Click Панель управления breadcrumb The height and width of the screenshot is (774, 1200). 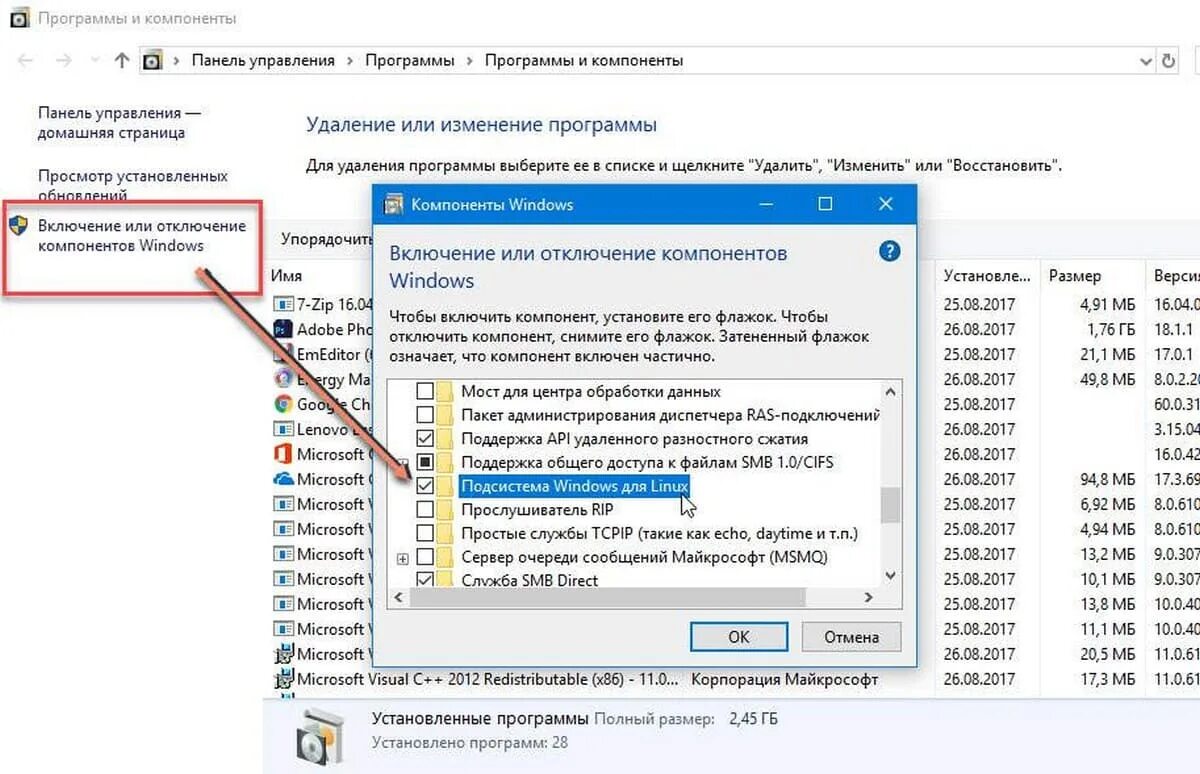[263, 61]
